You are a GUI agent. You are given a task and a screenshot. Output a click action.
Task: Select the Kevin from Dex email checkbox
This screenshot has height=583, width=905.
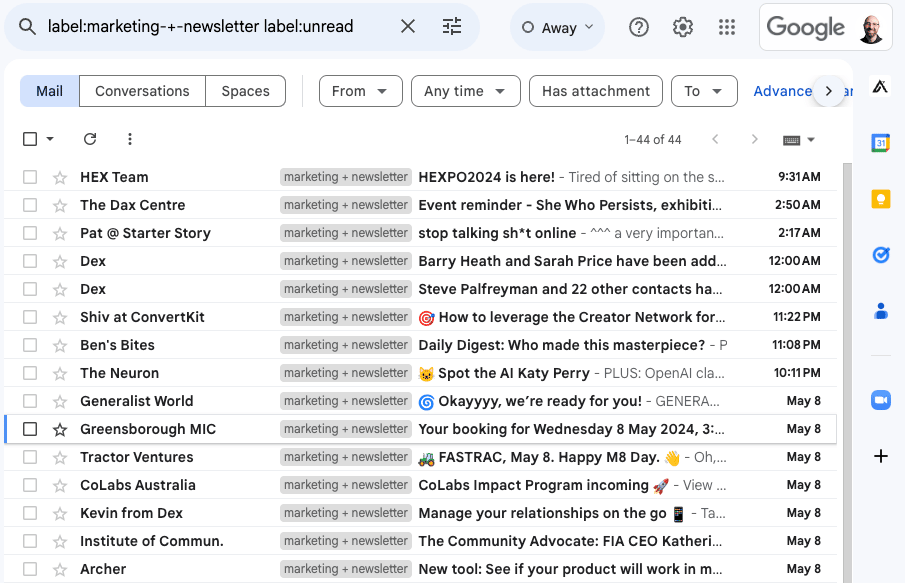30,513
